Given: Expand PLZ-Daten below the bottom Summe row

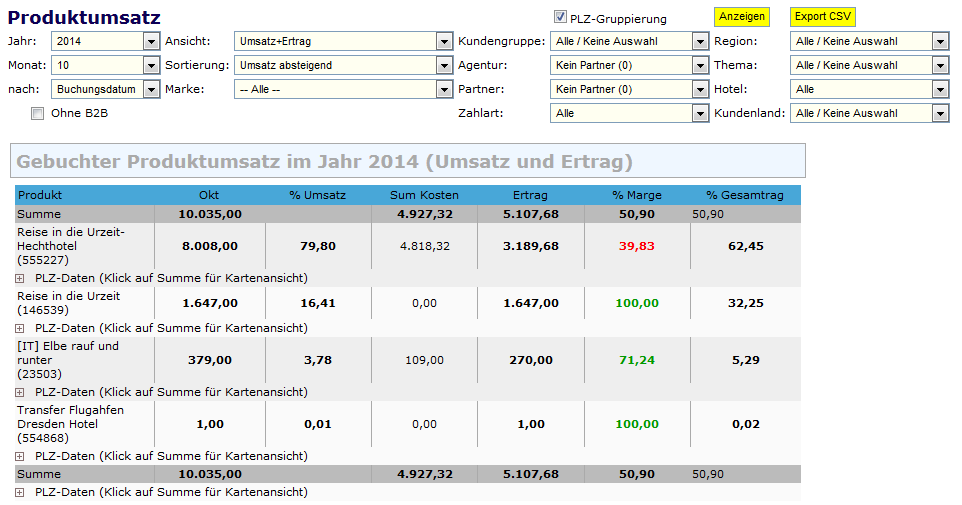Looking at the screenshot, I should point(20,492).
